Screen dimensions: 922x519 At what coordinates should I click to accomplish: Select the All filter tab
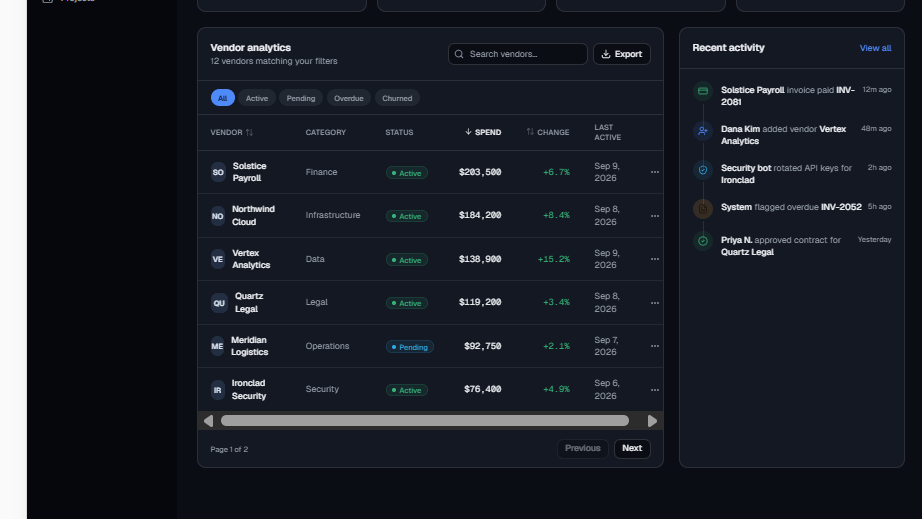click(x=222, y=98)
